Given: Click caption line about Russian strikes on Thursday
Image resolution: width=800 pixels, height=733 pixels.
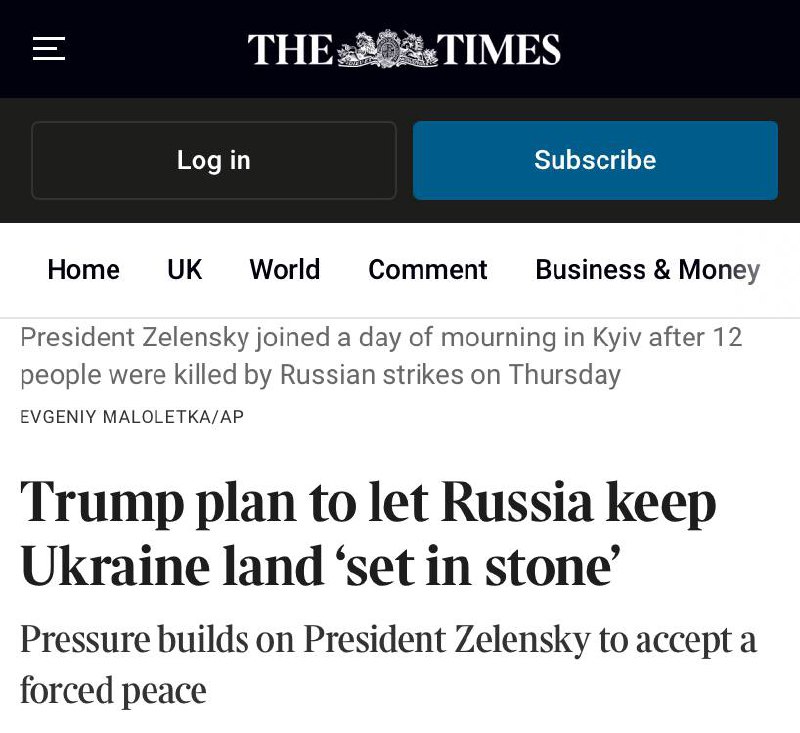Looking at the screenshot, I should point(320,374).
